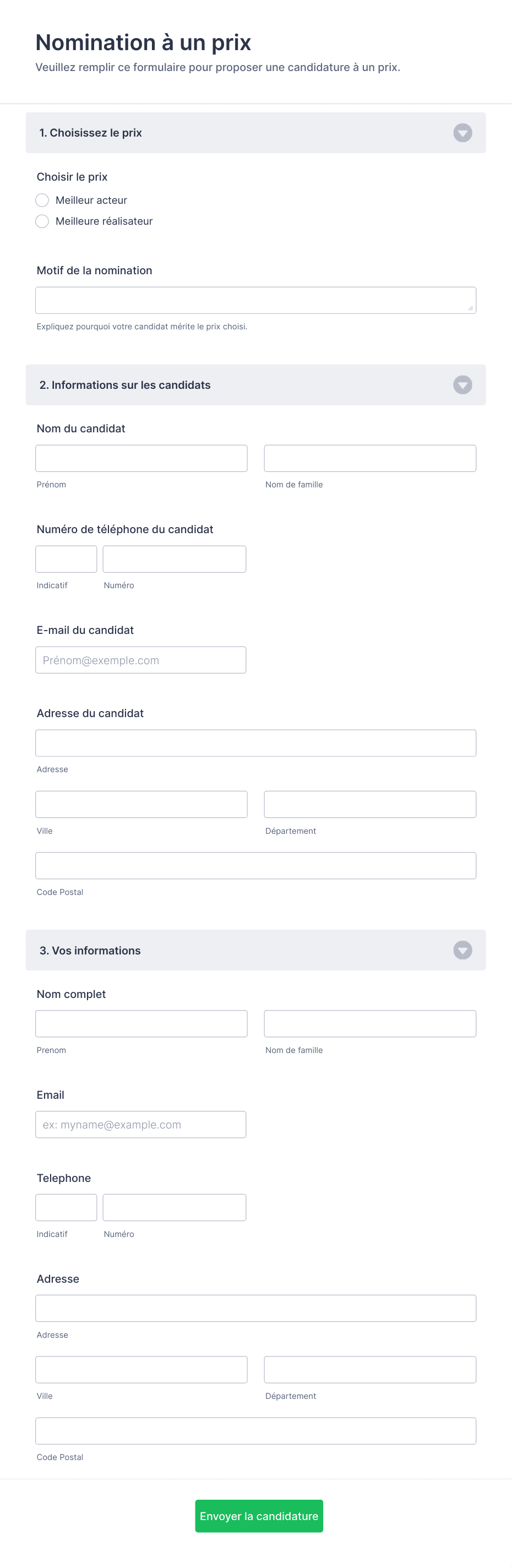Click the Telephone Numéro field in Vos informations
This screenshot has height=1568, width=512.
(174, 1208)
